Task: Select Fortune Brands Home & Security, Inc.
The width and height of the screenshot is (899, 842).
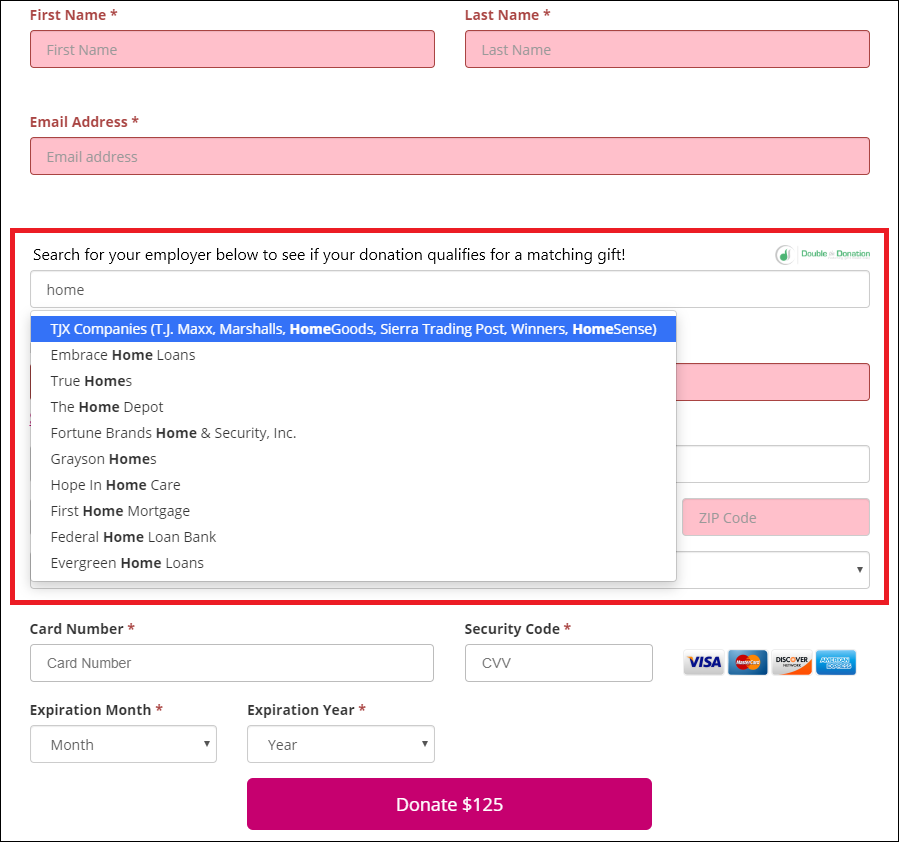Action: [x=353, y=433]
